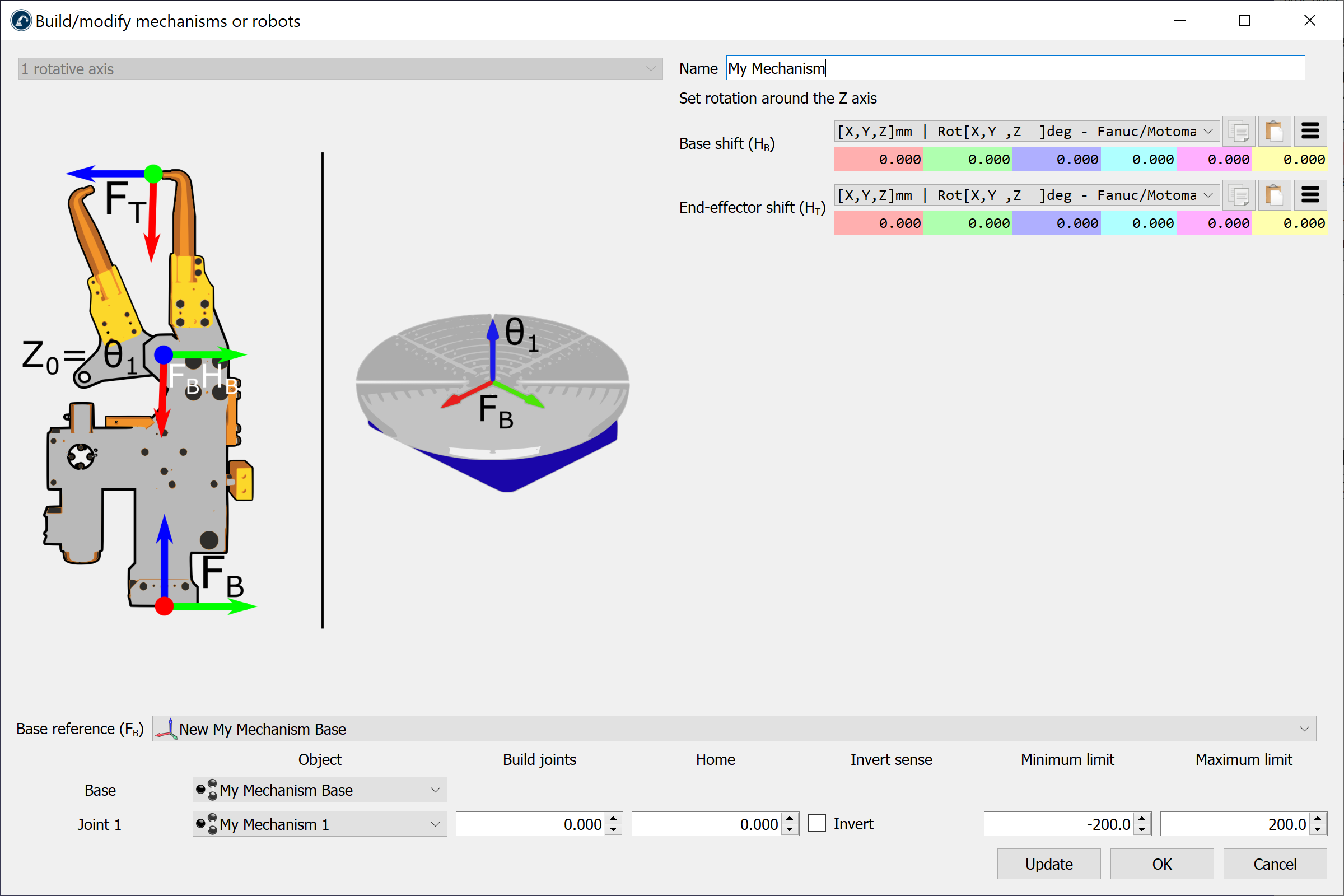Click the Update button
This screenshot has width=1344, height=896.
tap(1048, 864)
